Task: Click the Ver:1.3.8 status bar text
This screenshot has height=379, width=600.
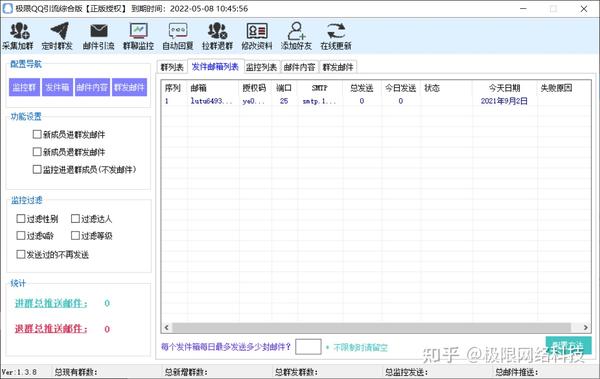Action: coord(19,372)
